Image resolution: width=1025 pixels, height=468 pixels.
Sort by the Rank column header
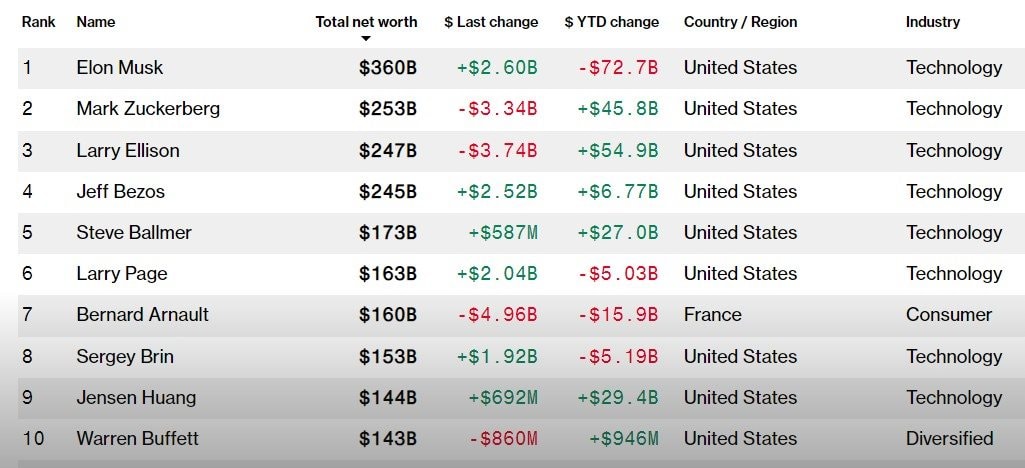tap(38, 21)
